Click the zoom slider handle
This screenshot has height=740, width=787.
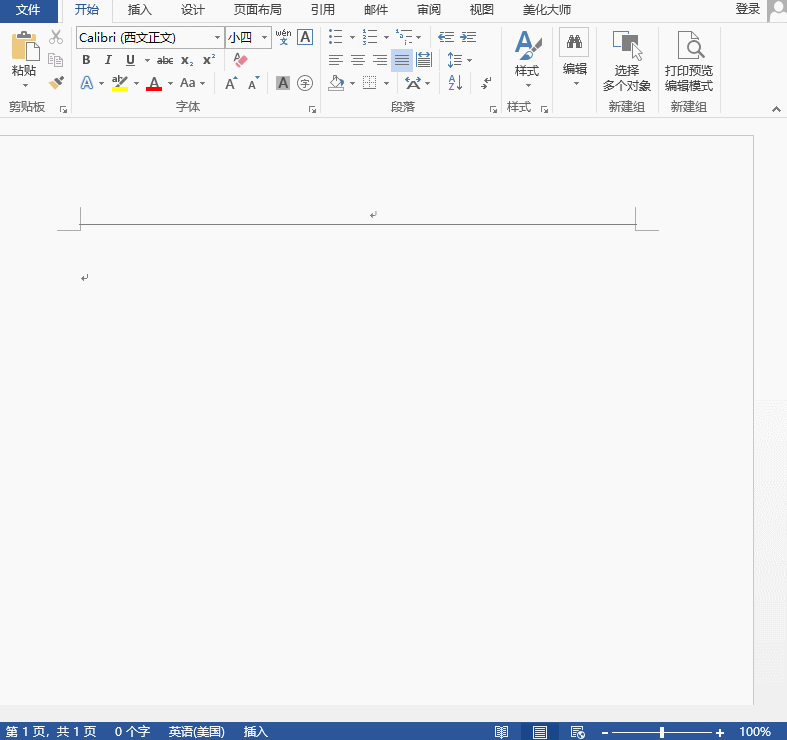point(662,732)
